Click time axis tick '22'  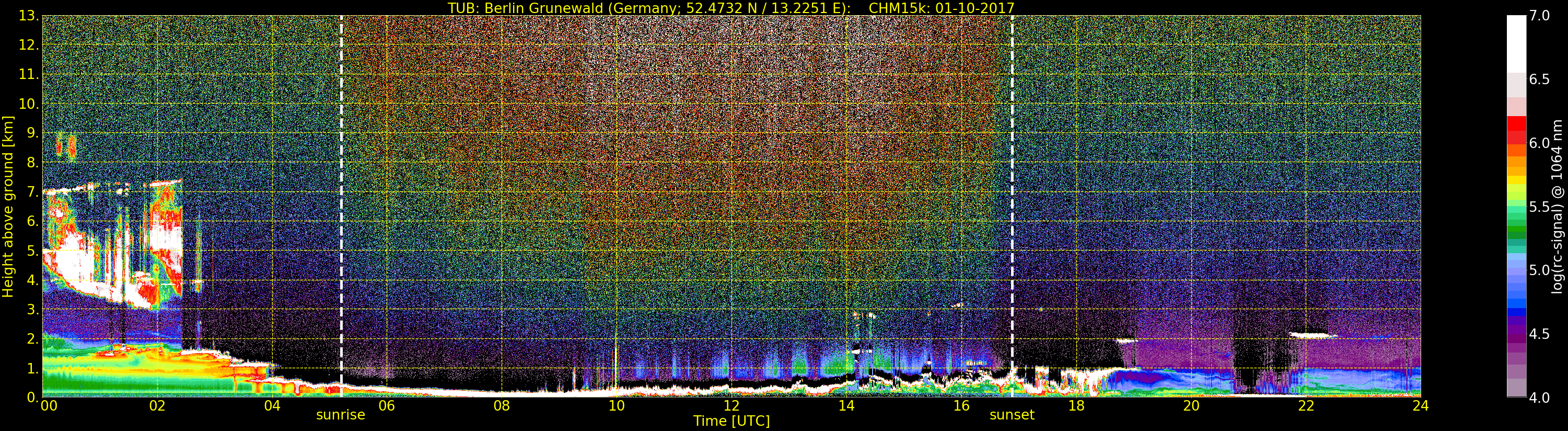tap(1306, 406)
